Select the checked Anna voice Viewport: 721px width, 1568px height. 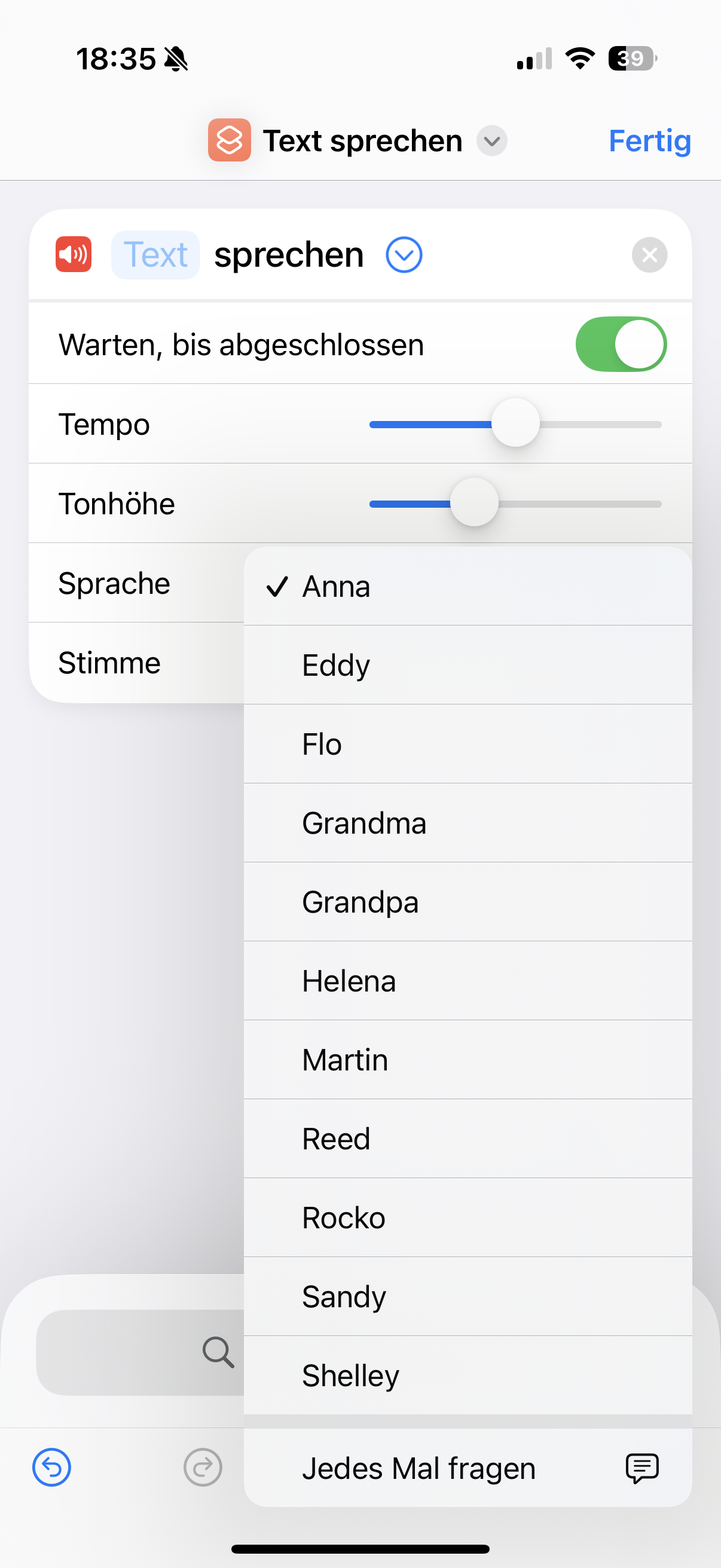(x=336, y=587)
